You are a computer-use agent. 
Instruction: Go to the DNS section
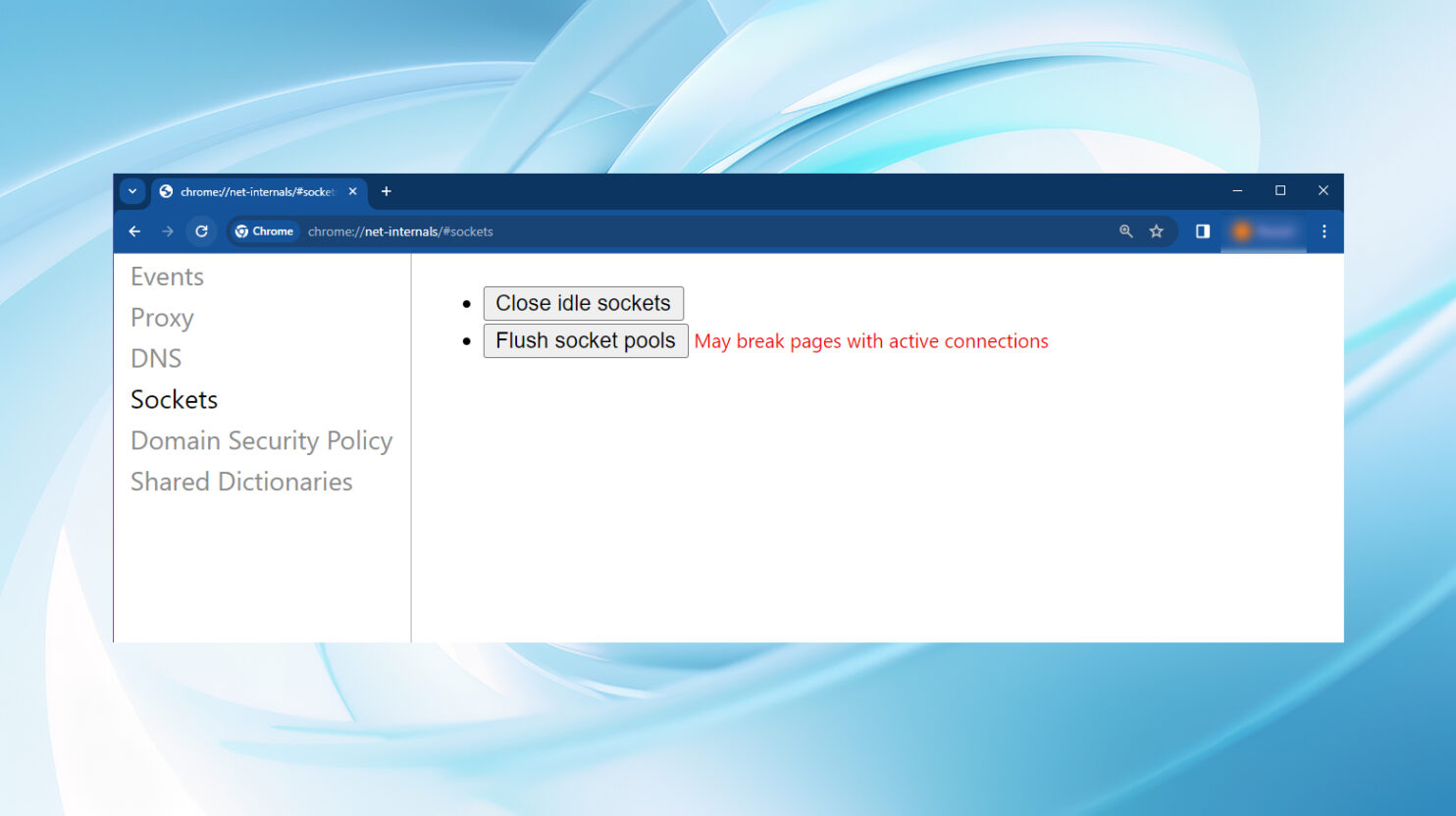pyautogui.click(x=156, y=359)
